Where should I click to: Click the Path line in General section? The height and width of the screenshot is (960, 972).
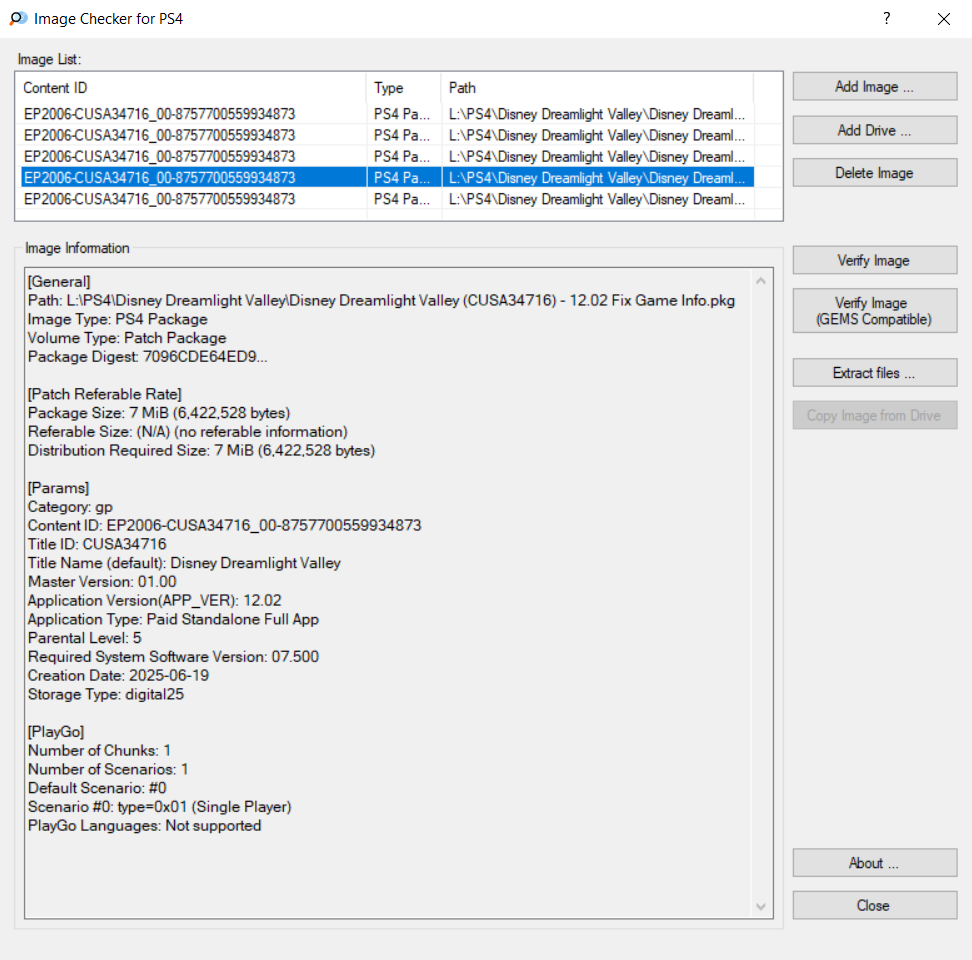coord(381,301)
